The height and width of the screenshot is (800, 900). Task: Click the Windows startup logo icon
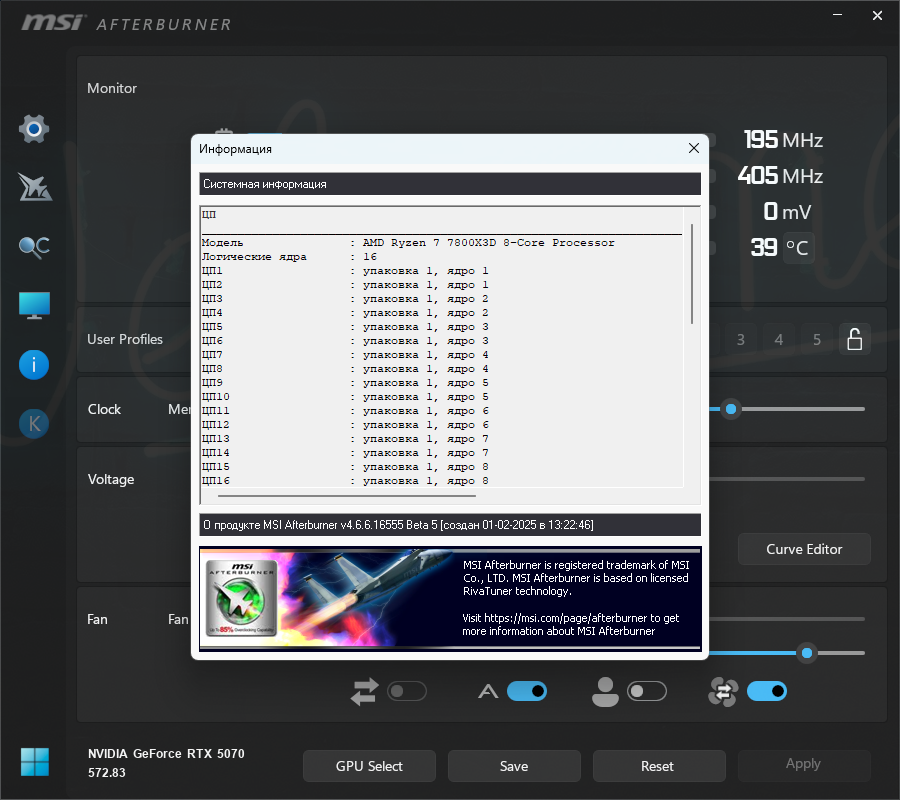[x=35, y=762]
